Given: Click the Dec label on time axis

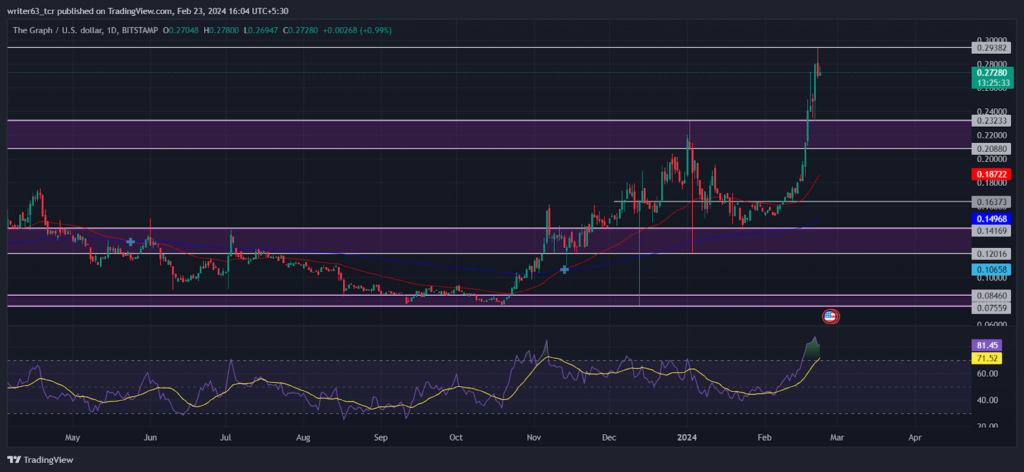Looking at the screenshot, I should coord(609,437).
